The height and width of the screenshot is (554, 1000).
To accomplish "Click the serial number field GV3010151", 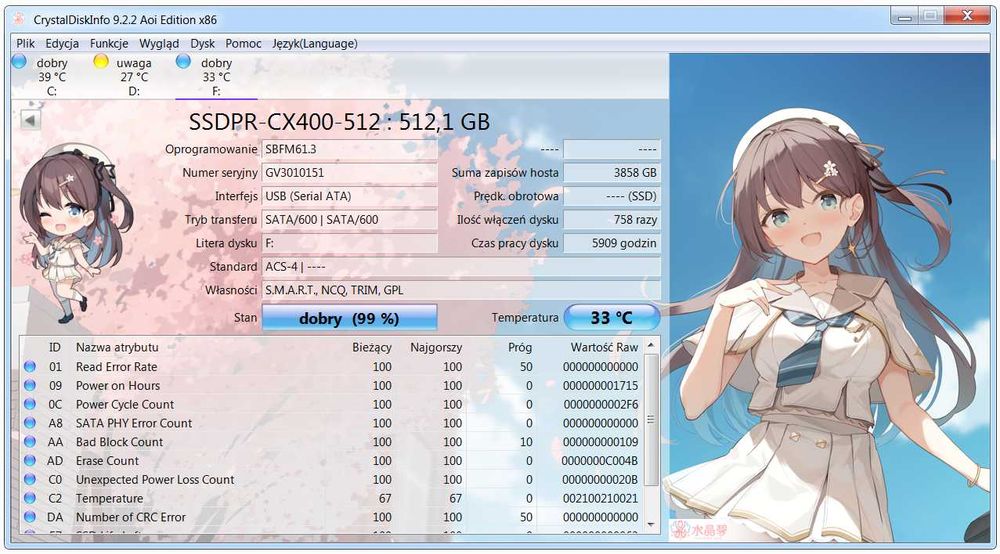I will 349,173.
